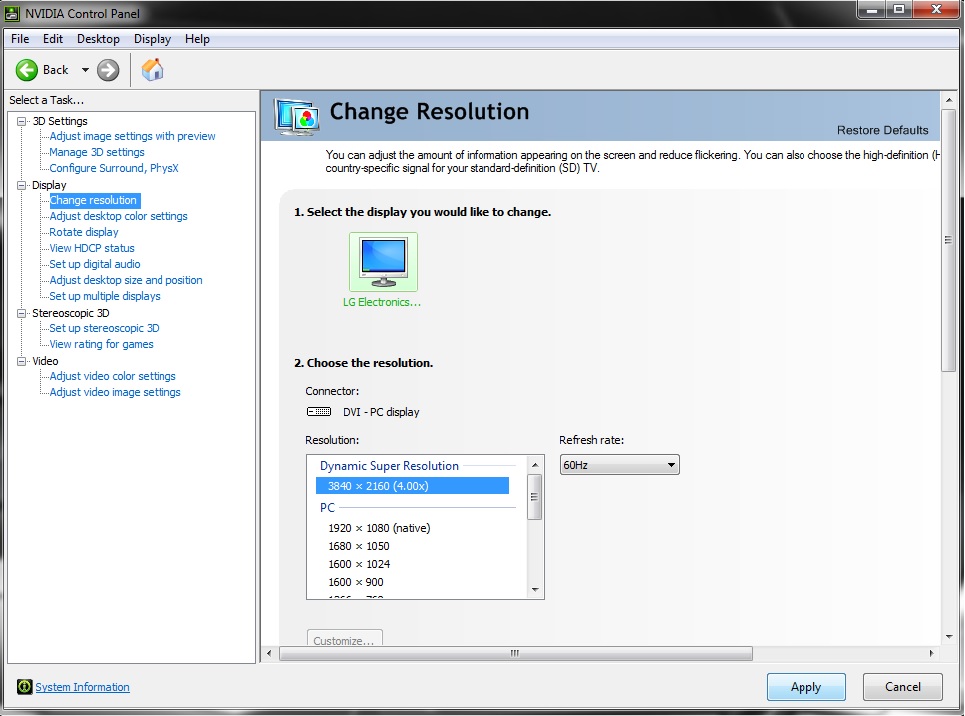Click horizontal scrollbar left arrow
Image resolution: width=965 pixels, height=716 pixels.
(x=269, y=653)
